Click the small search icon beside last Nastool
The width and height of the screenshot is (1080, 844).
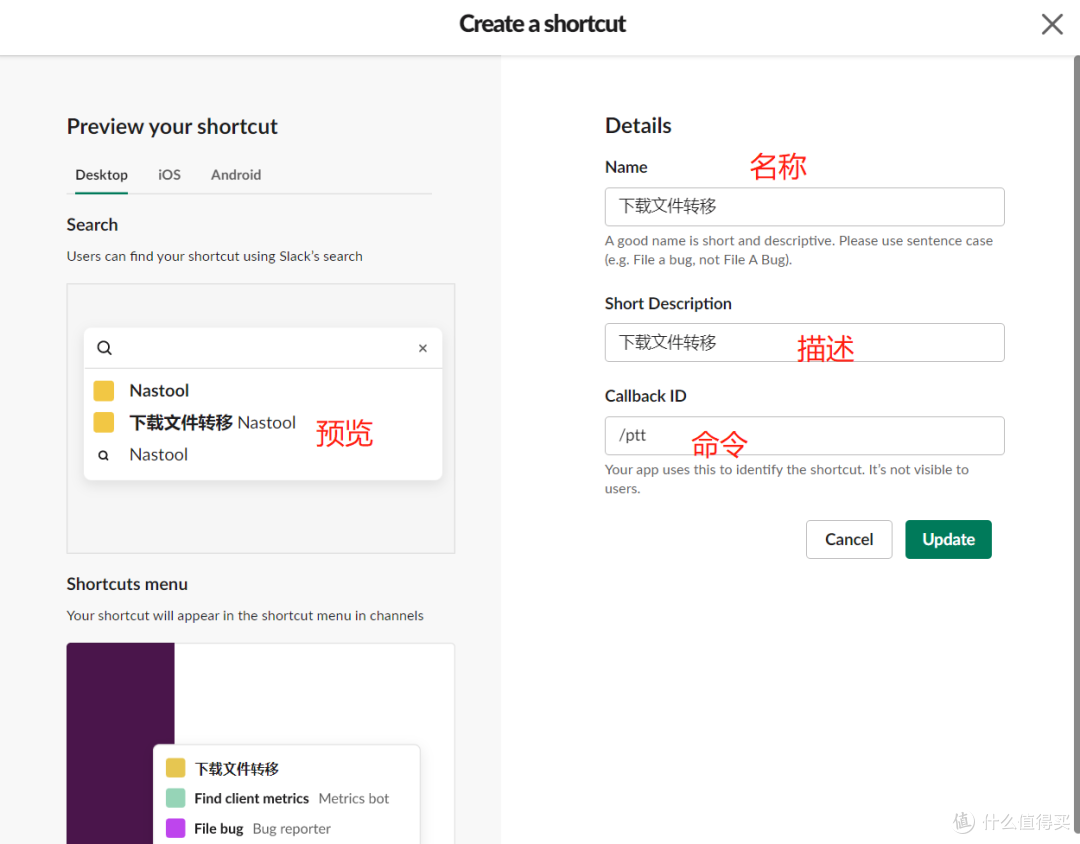click(x=104, y=455)
